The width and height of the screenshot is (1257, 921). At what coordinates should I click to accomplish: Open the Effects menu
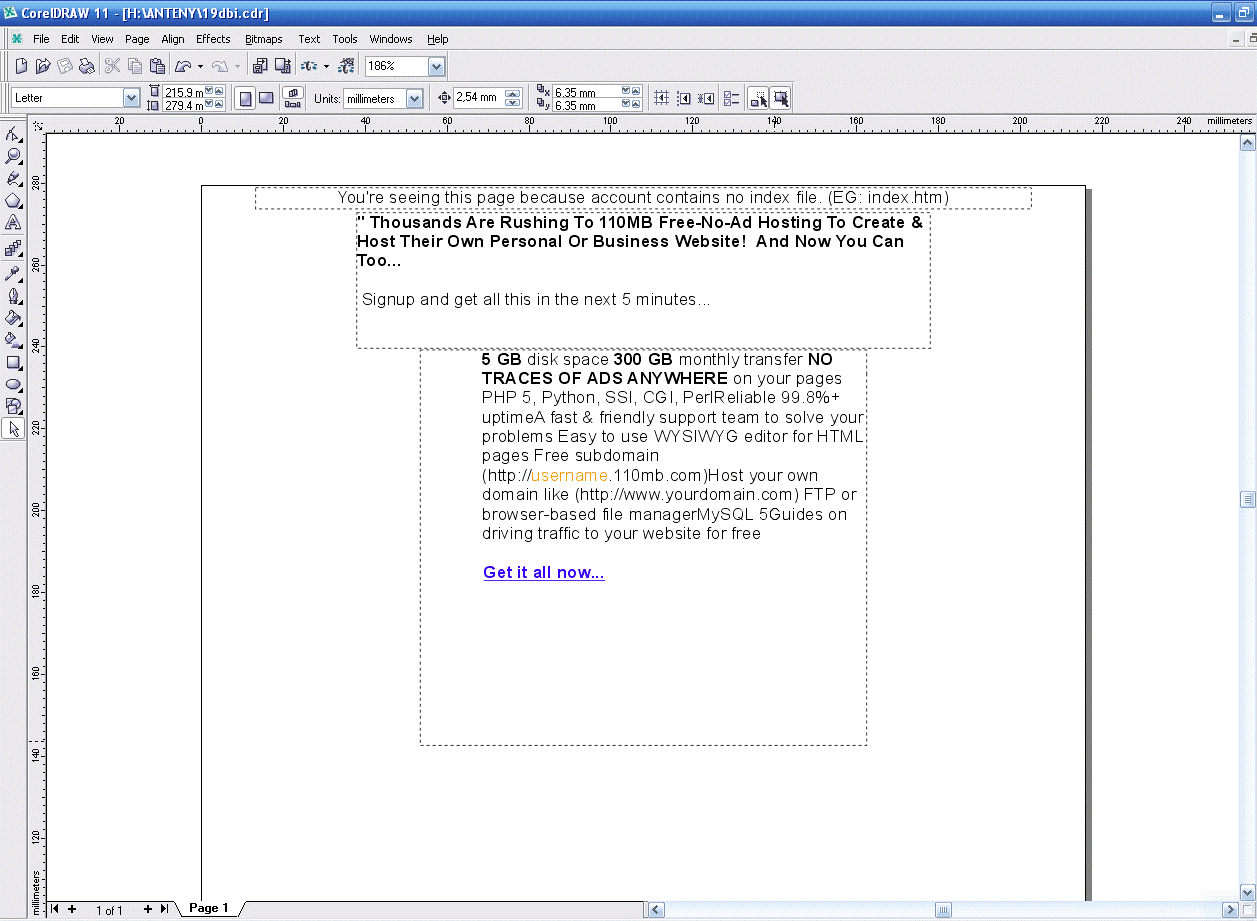[213, 39]
